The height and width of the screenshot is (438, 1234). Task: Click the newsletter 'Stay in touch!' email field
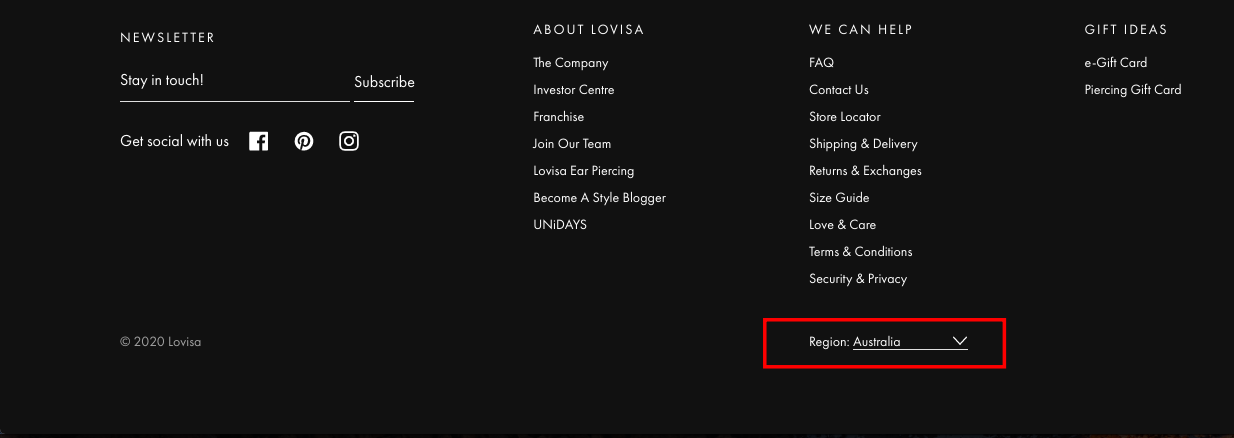click(234, 81)
